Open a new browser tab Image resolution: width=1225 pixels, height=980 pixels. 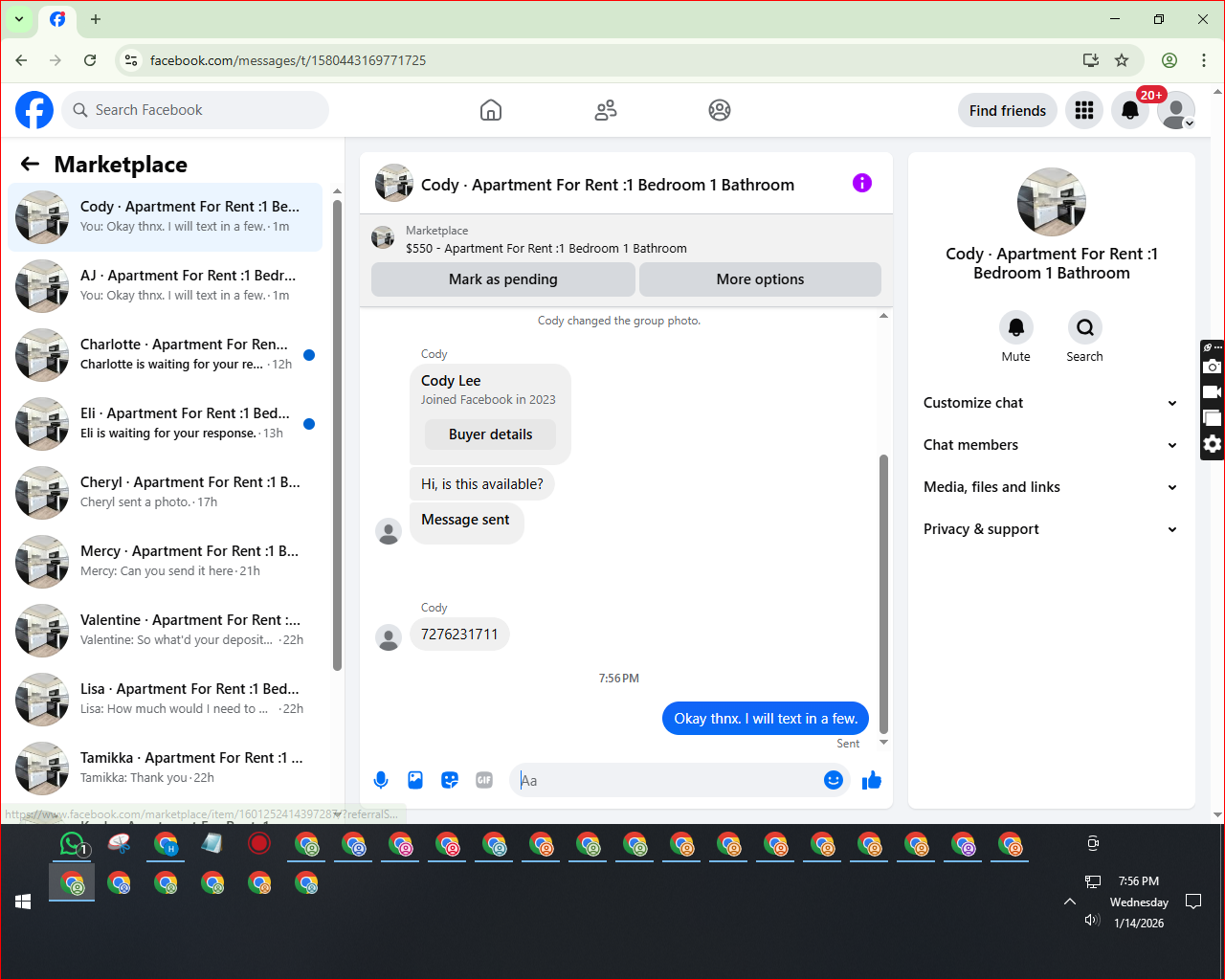tap(96, 19)
